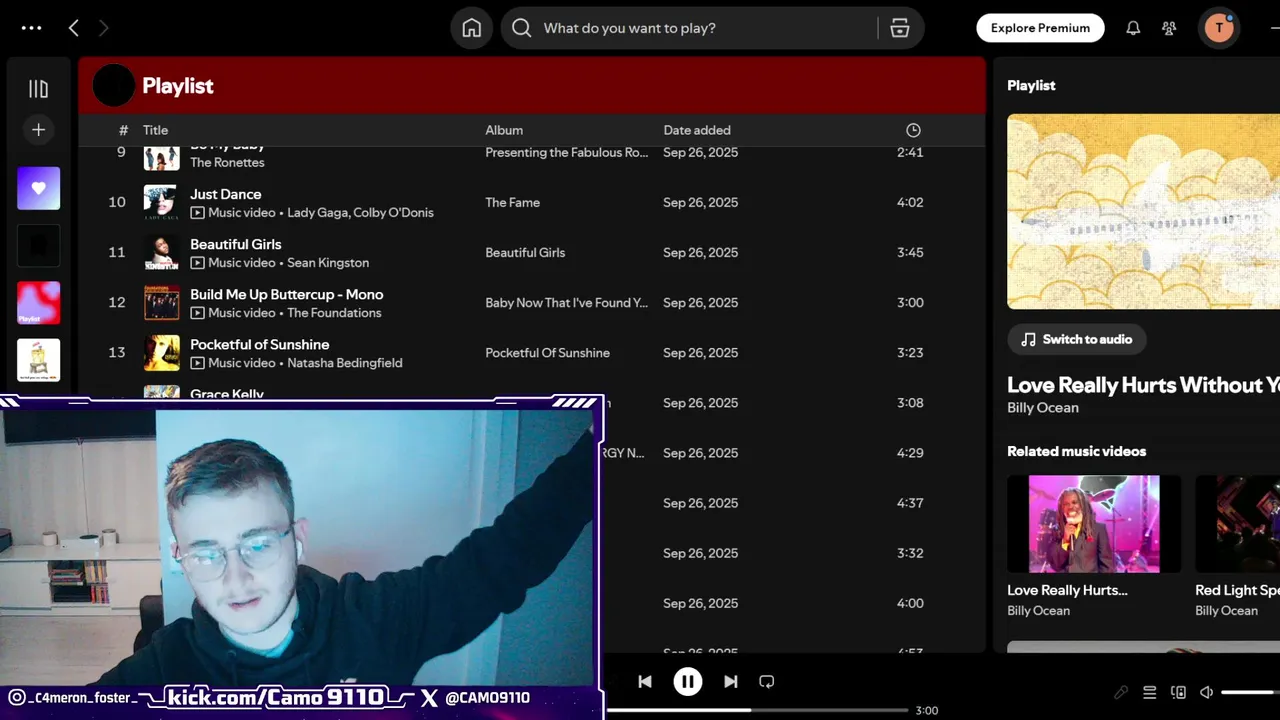Image resolution: width=1280 pixels, height=720 pixels.
Task: Open Baby Now That I've Found You album
Action: point(566,302)
